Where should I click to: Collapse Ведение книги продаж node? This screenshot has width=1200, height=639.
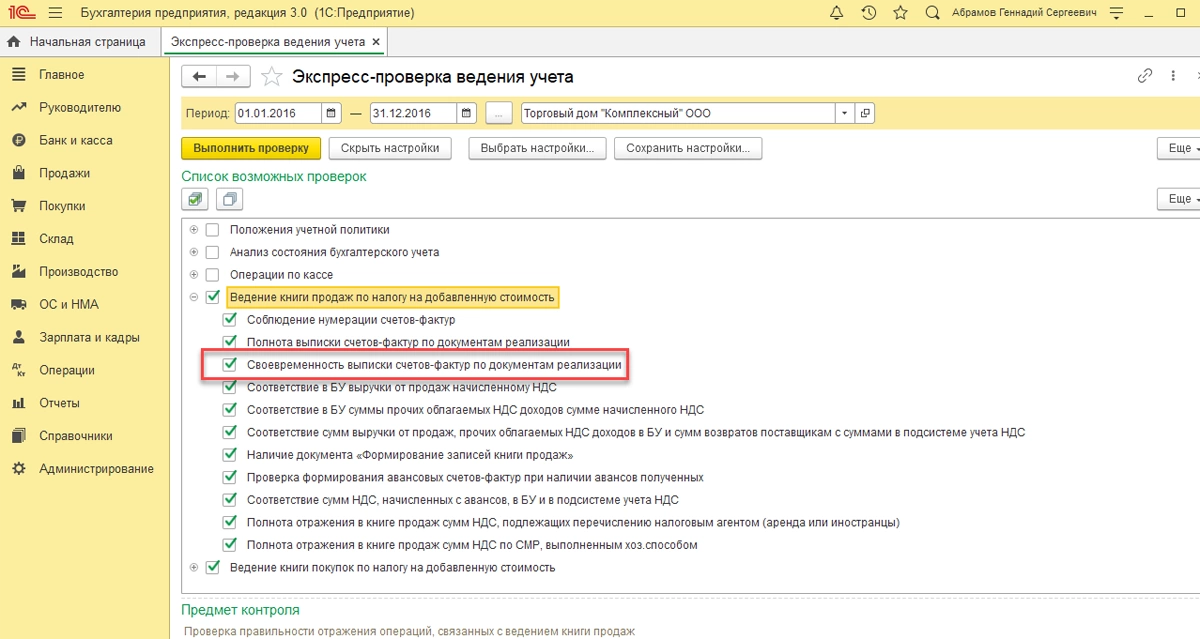193,297
